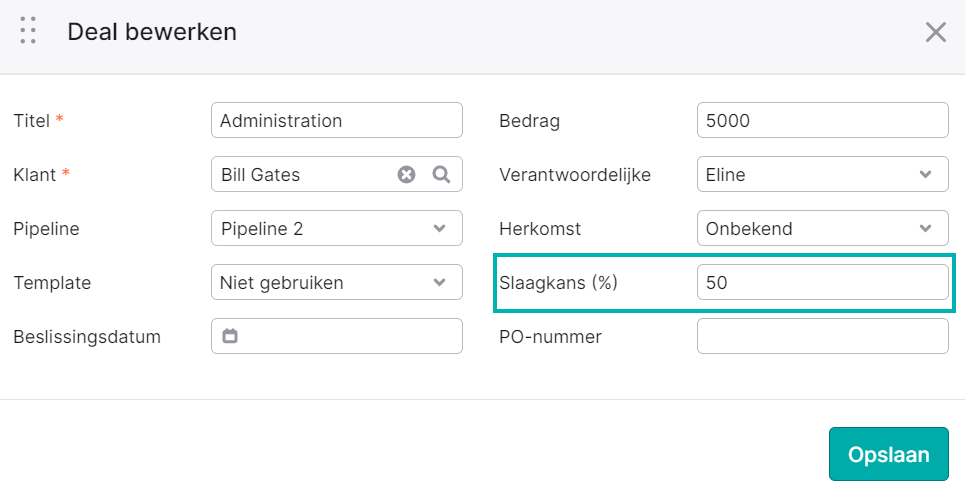
Task: Search for a client with magnifier icon
Action: (x=441, y=175)
